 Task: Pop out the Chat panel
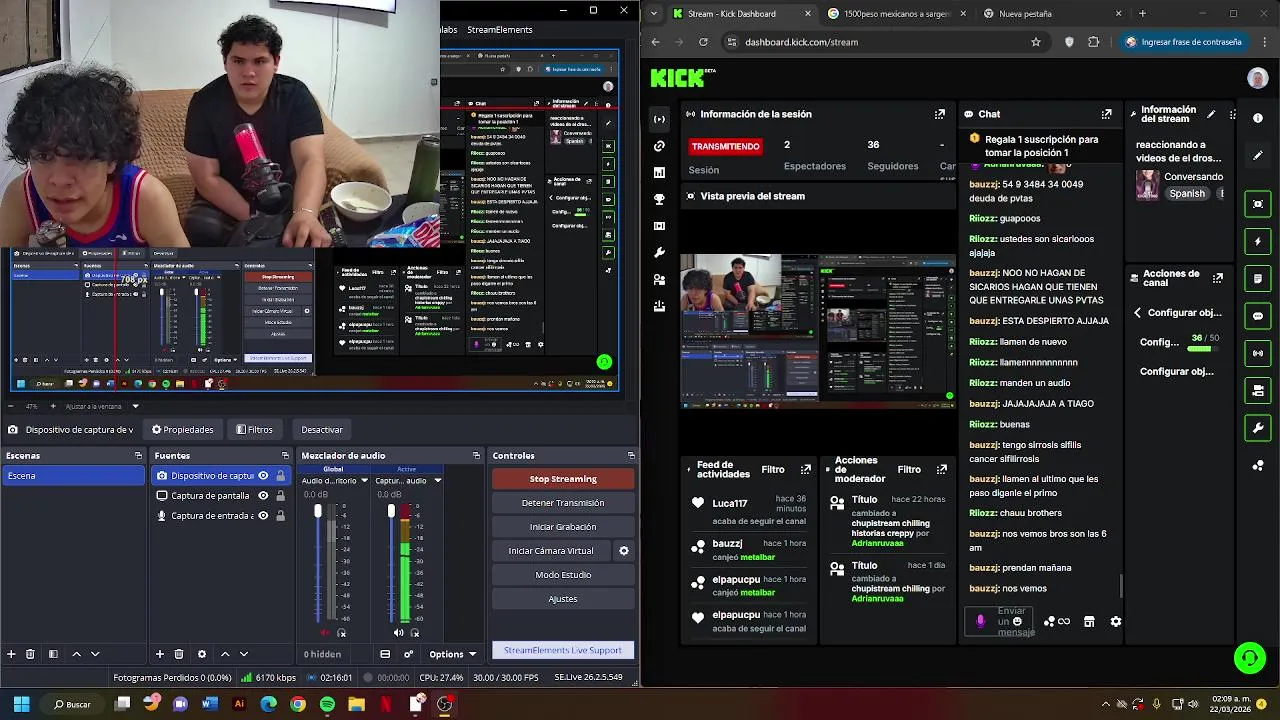[x=1106, y=114]
